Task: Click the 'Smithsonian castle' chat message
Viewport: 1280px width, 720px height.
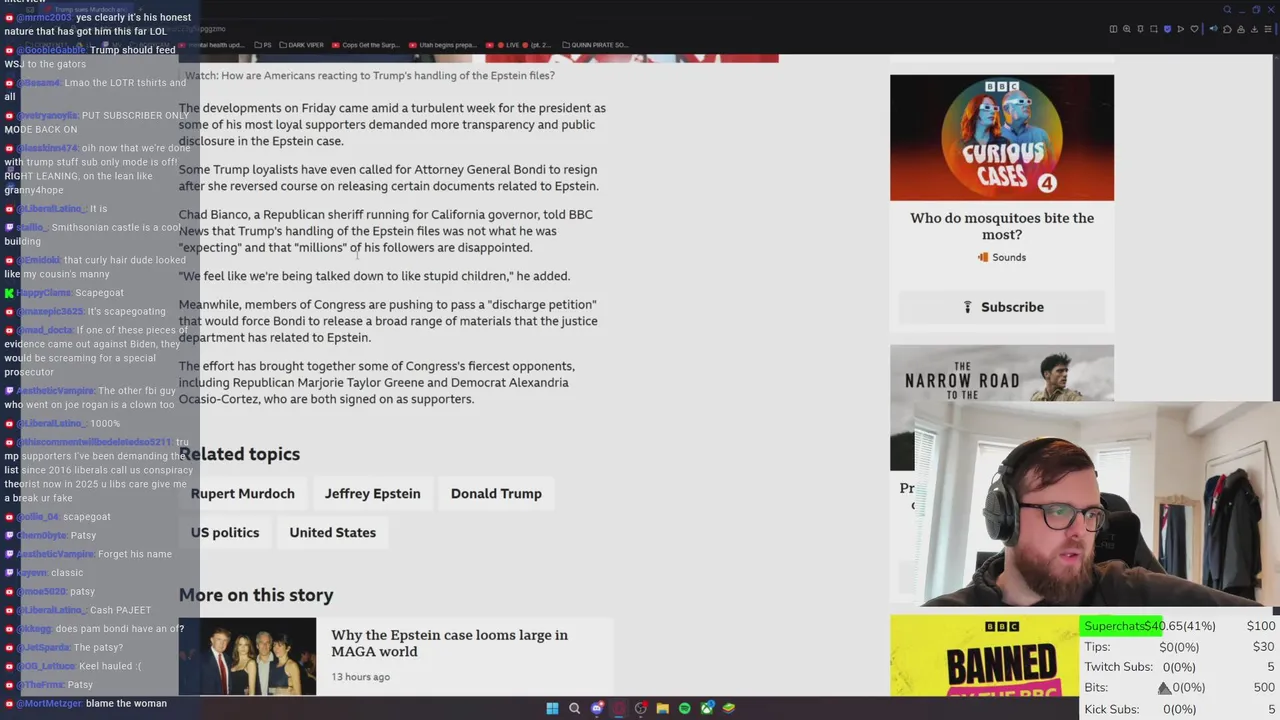Action: (94, 234)
